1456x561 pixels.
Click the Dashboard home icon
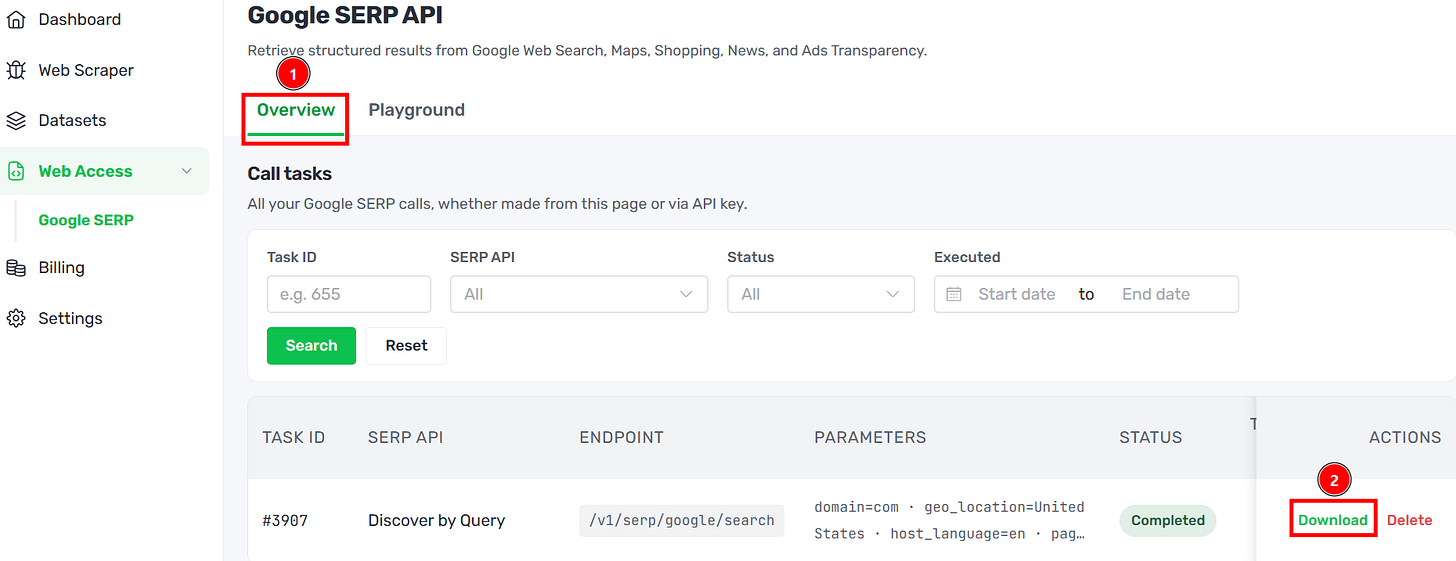tap(16, 19)
